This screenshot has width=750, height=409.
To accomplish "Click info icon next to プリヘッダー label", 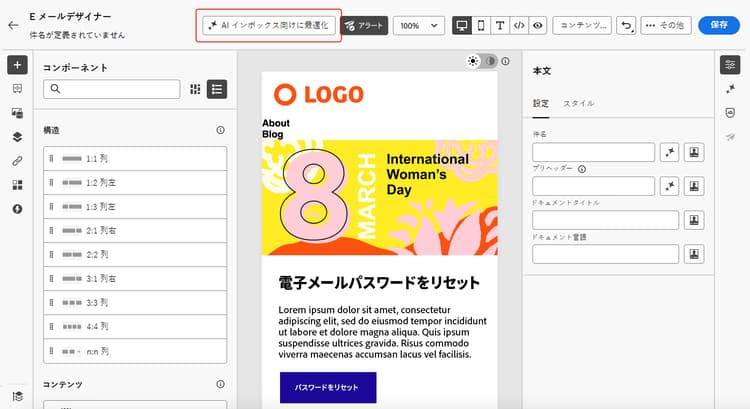I will click(582, 169).
